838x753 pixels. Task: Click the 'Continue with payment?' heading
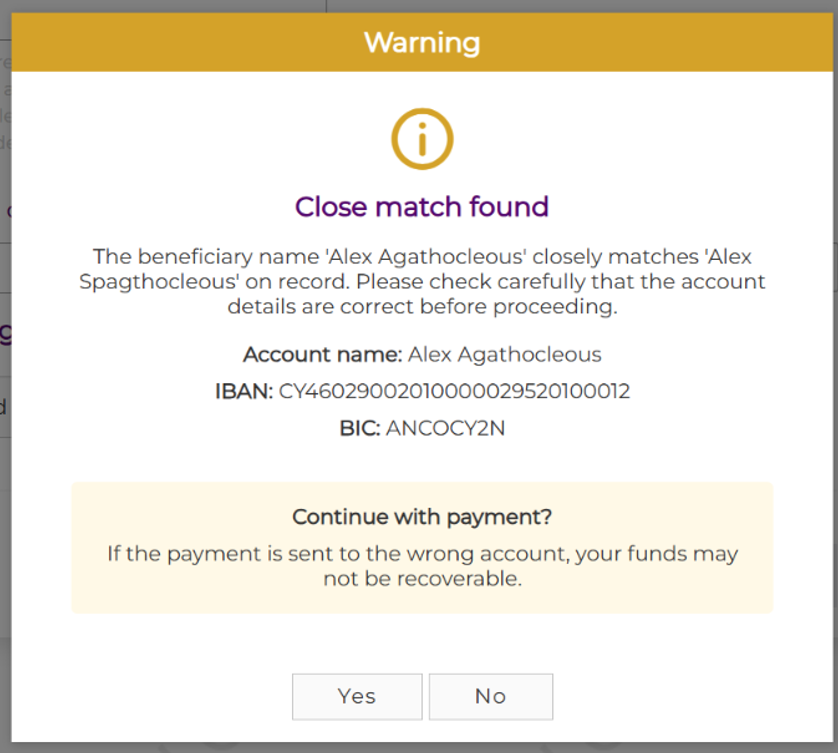click(x=422, y=517)
